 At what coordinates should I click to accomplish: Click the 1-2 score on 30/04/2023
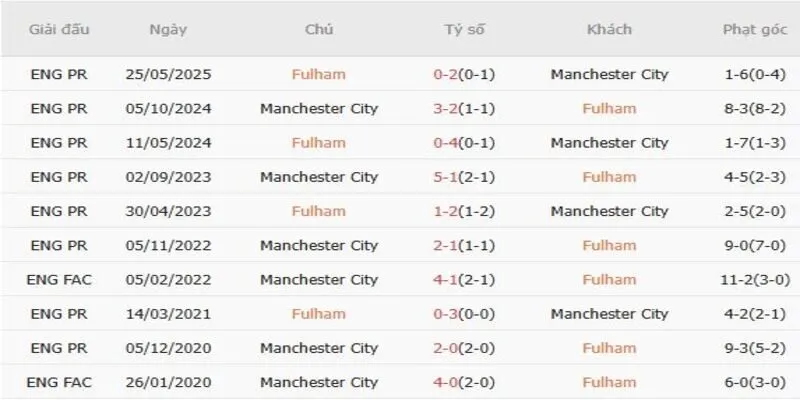pos(446,211)
